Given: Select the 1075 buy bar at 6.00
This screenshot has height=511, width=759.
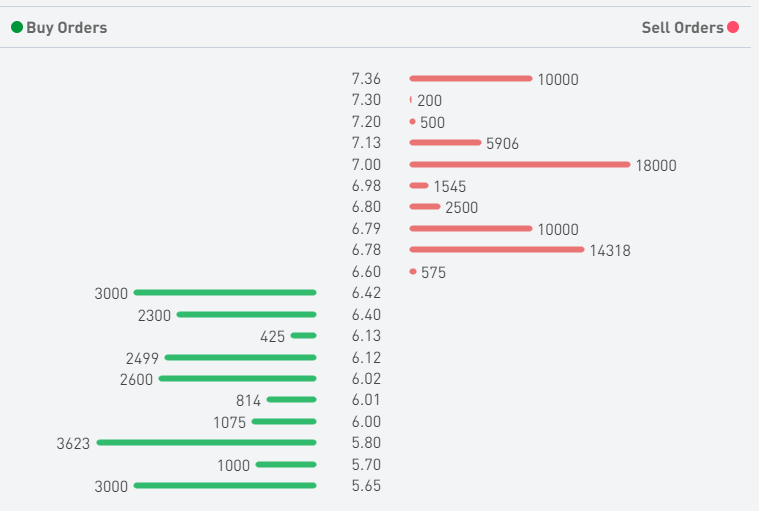Looking at the screenshot, I should coord(284,421).
